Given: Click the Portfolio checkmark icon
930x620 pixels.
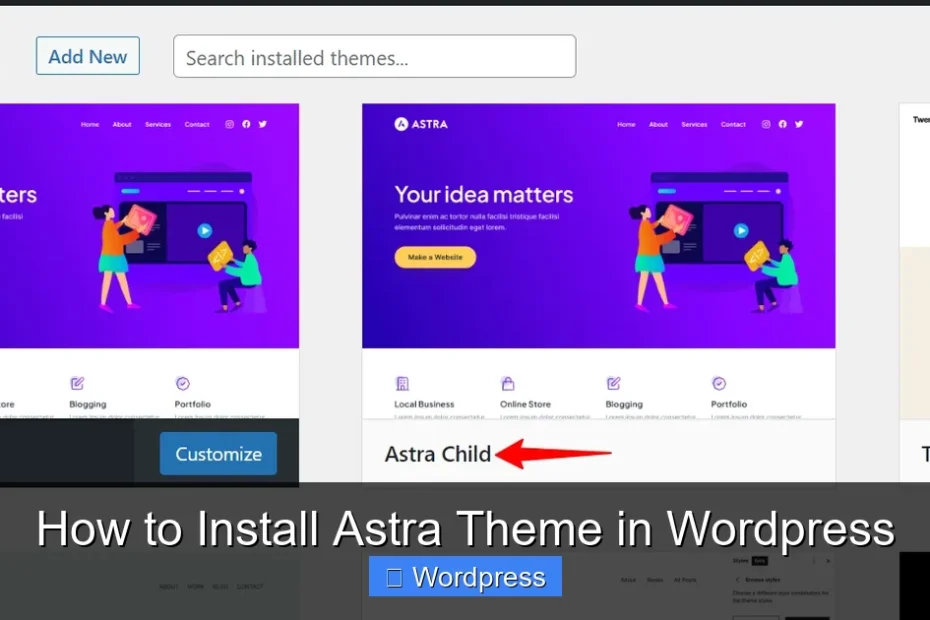Looking at the screenshot, I should pos(719,383).
